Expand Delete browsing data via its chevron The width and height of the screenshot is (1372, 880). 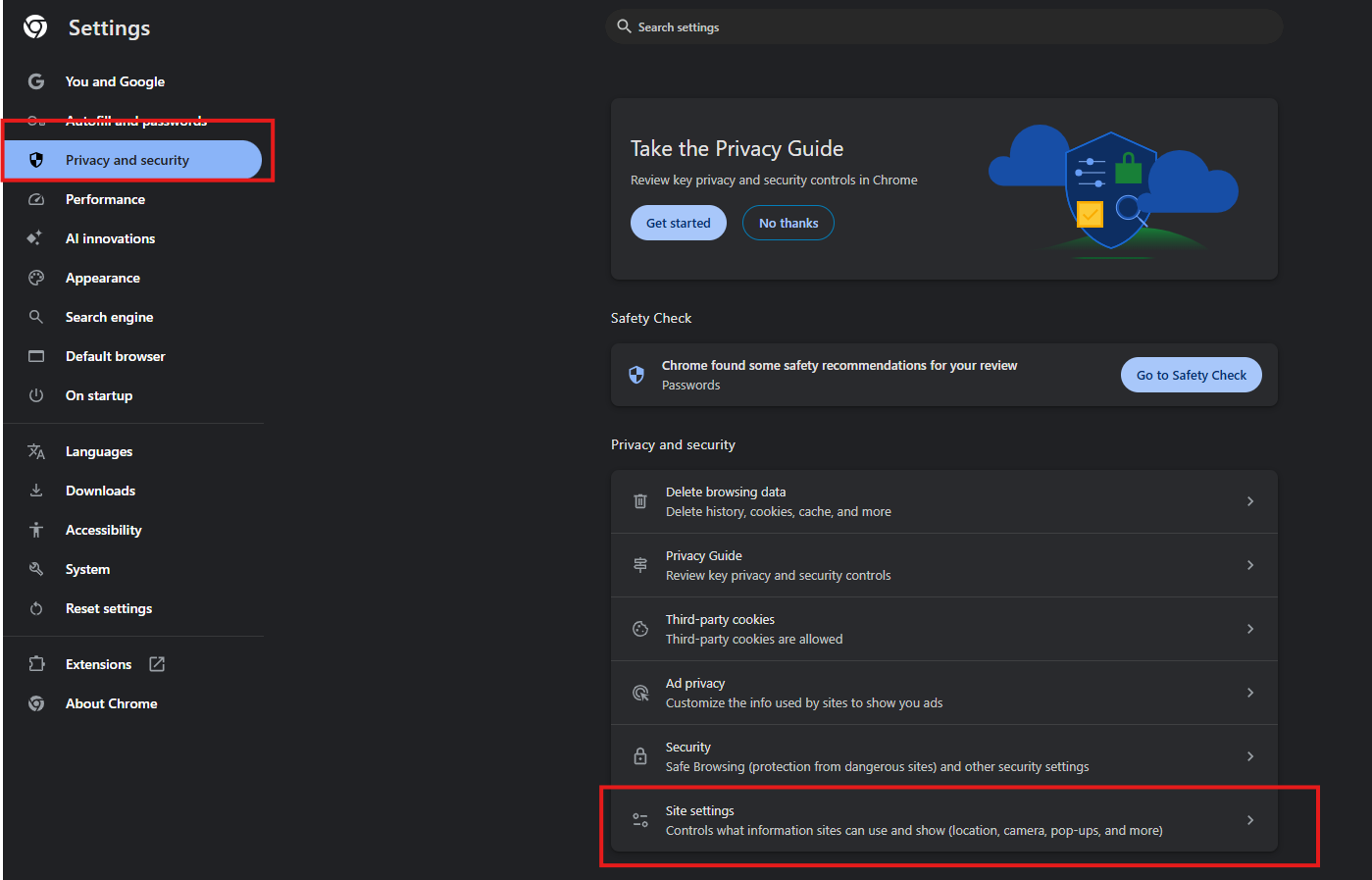tap(1250, 501)
